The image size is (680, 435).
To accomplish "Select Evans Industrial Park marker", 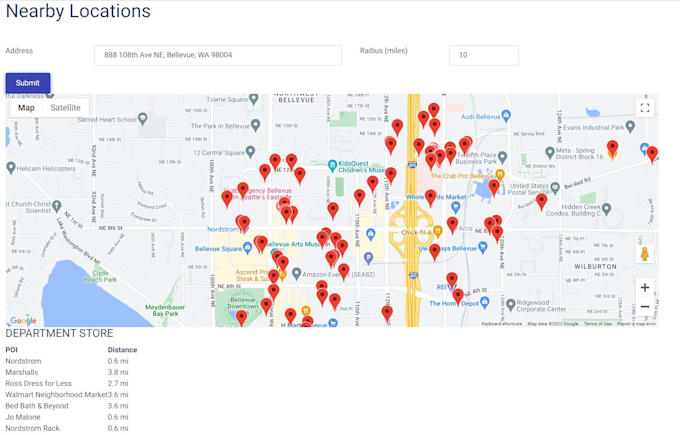I will 631,127.
